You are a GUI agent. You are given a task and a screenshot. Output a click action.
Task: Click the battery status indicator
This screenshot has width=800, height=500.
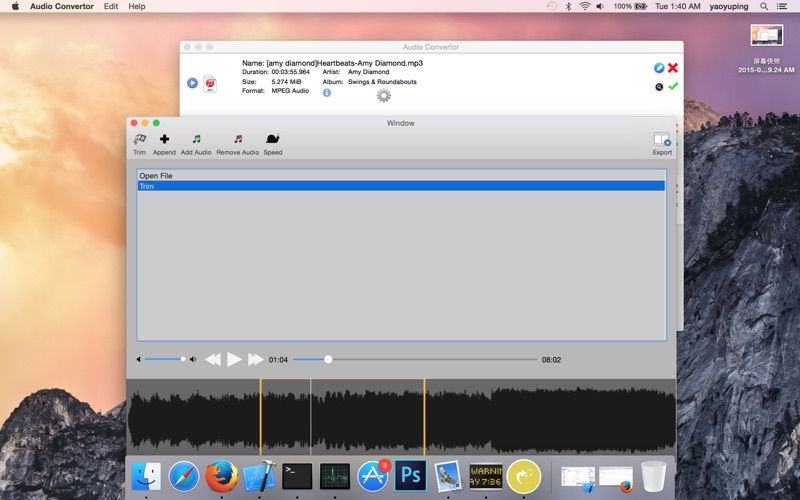[x=630, y=6]
